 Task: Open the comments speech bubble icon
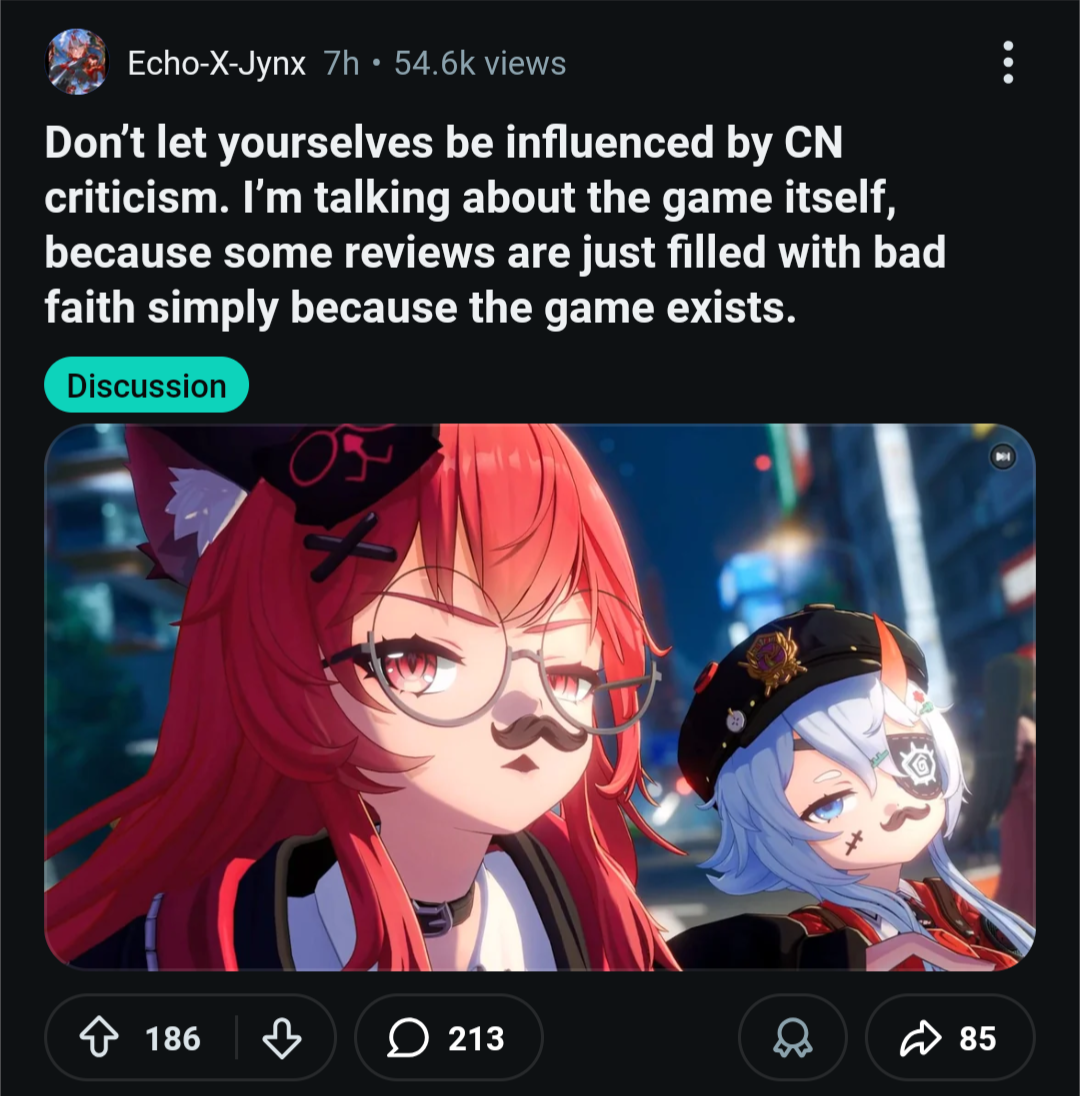(408, 1037)
